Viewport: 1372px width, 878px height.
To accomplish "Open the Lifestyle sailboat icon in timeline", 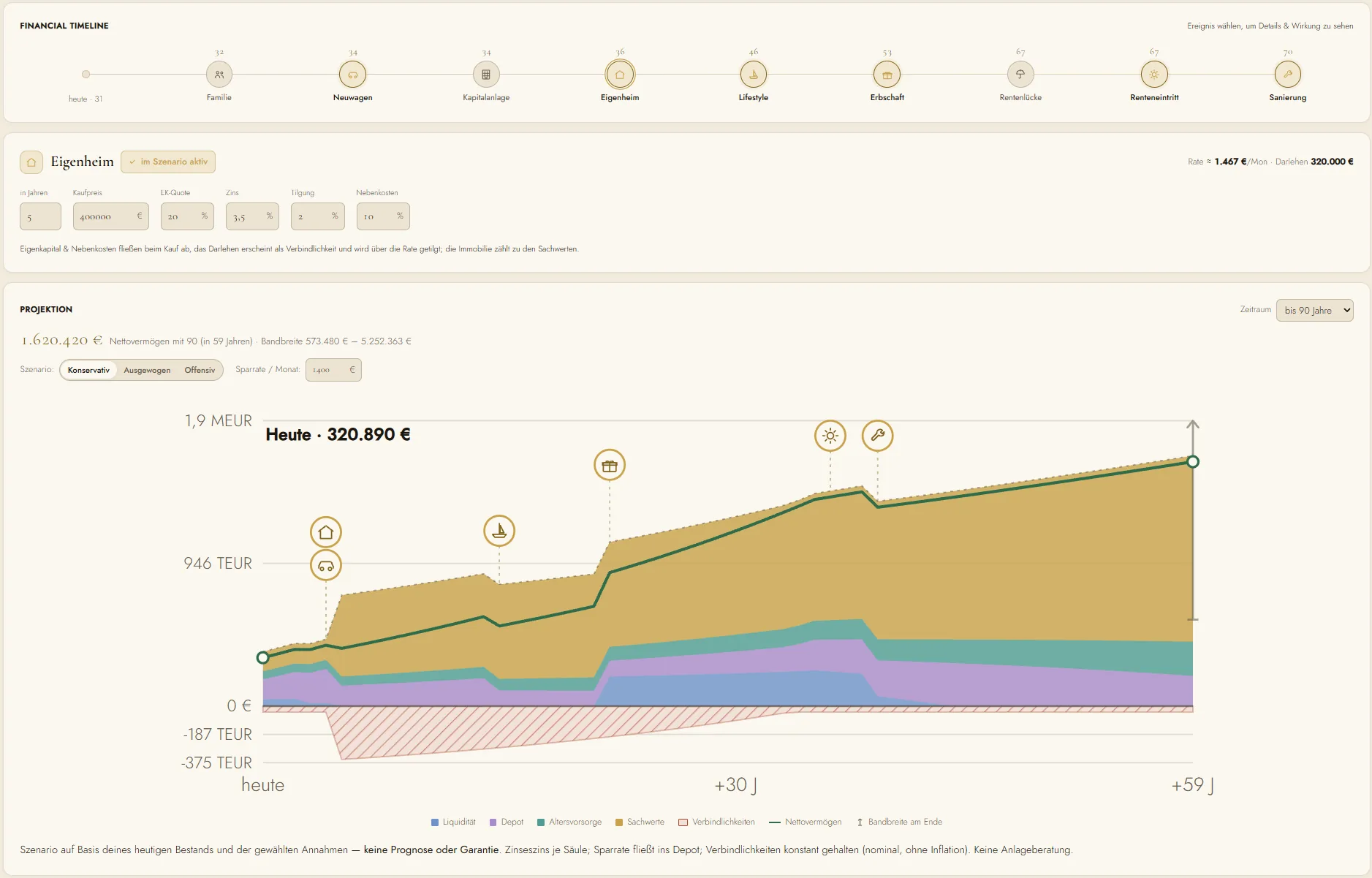I will [x=754, y=75].
